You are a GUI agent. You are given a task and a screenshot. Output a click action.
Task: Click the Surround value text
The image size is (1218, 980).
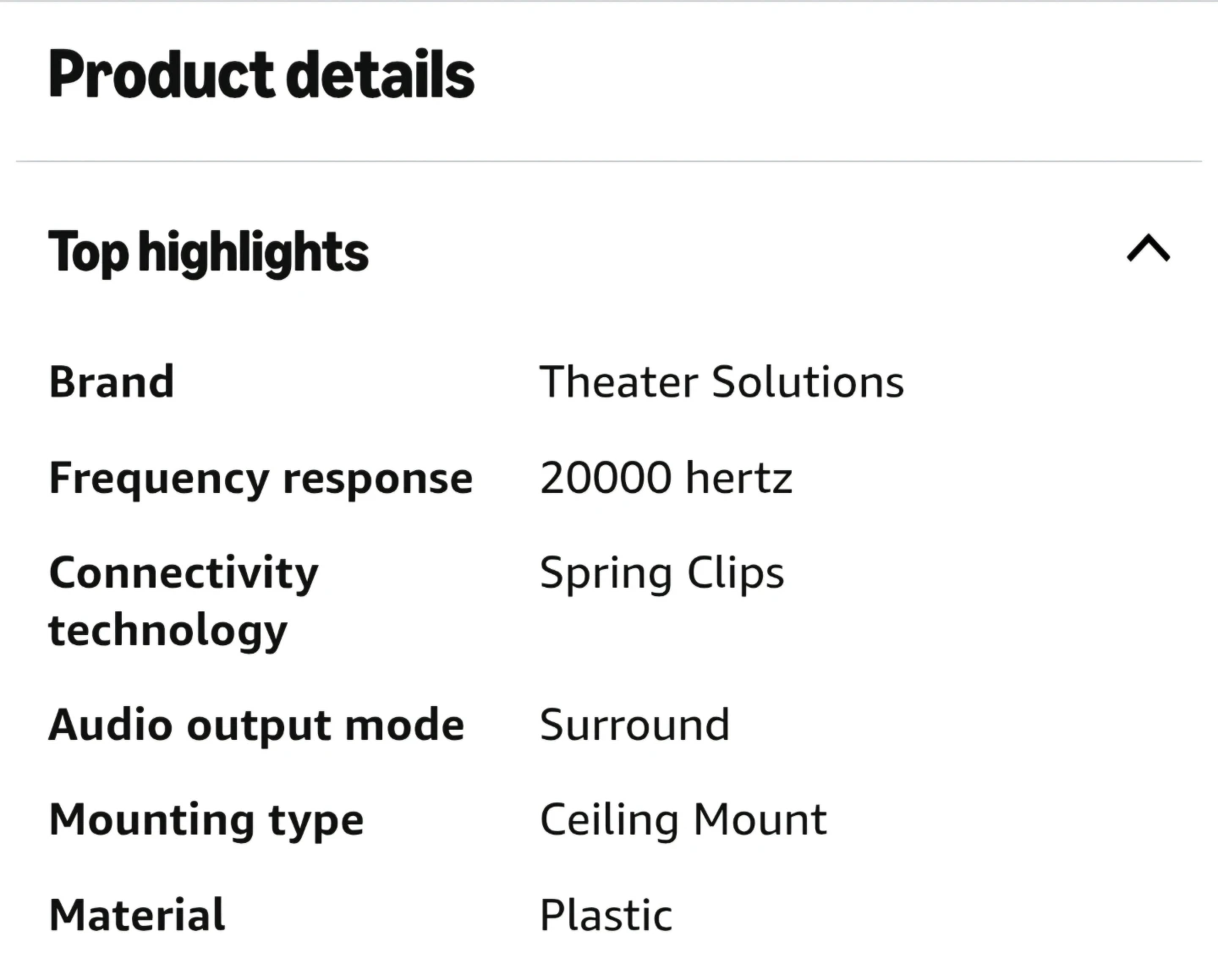coord(634,725)
